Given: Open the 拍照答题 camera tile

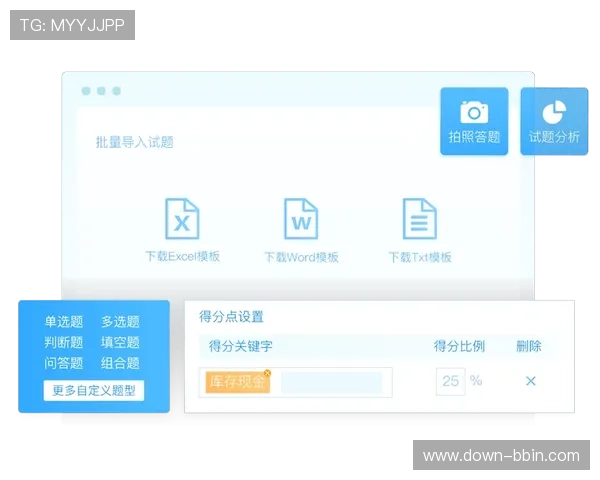Looking at the screenshot, I should coord(474,121).
